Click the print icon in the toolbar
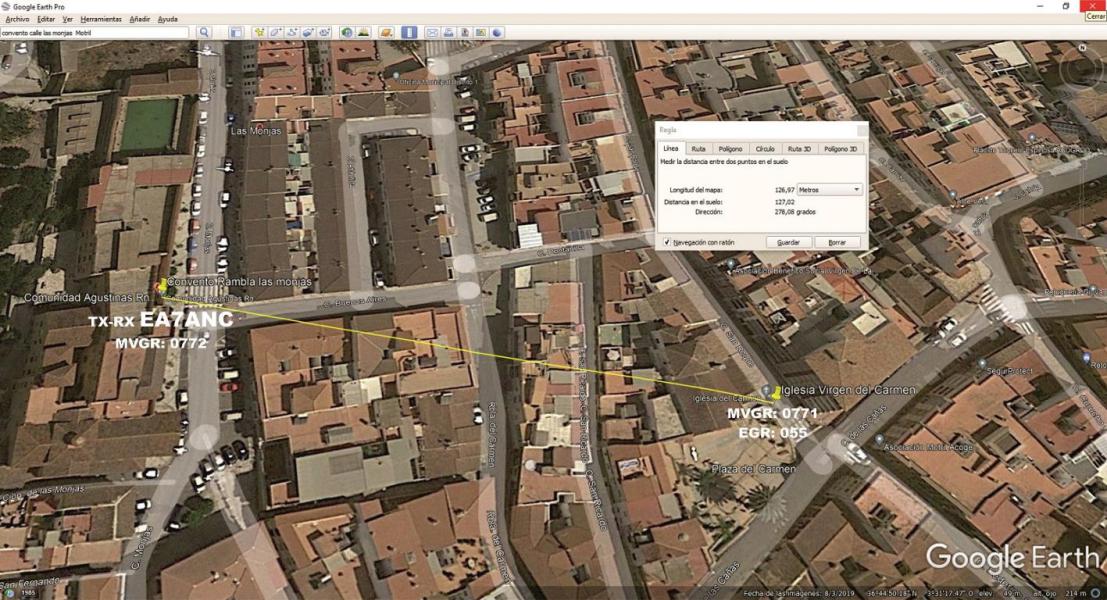This screenshot has height=600, width=1107. pyautogui.click(x=449, y=32)
